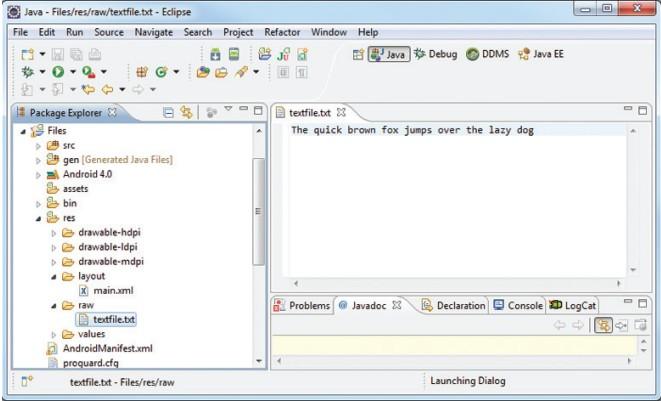Open the File menu
The width and height of the screenshot is (661, 401).
tap(20, 32)
